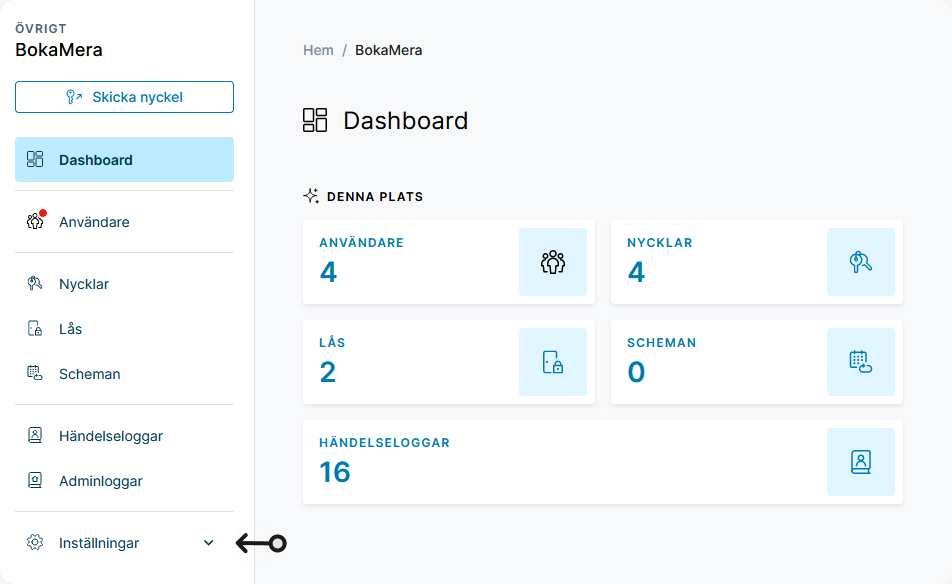
Task: Open the Lås stat card
Action: coord(449,362)
